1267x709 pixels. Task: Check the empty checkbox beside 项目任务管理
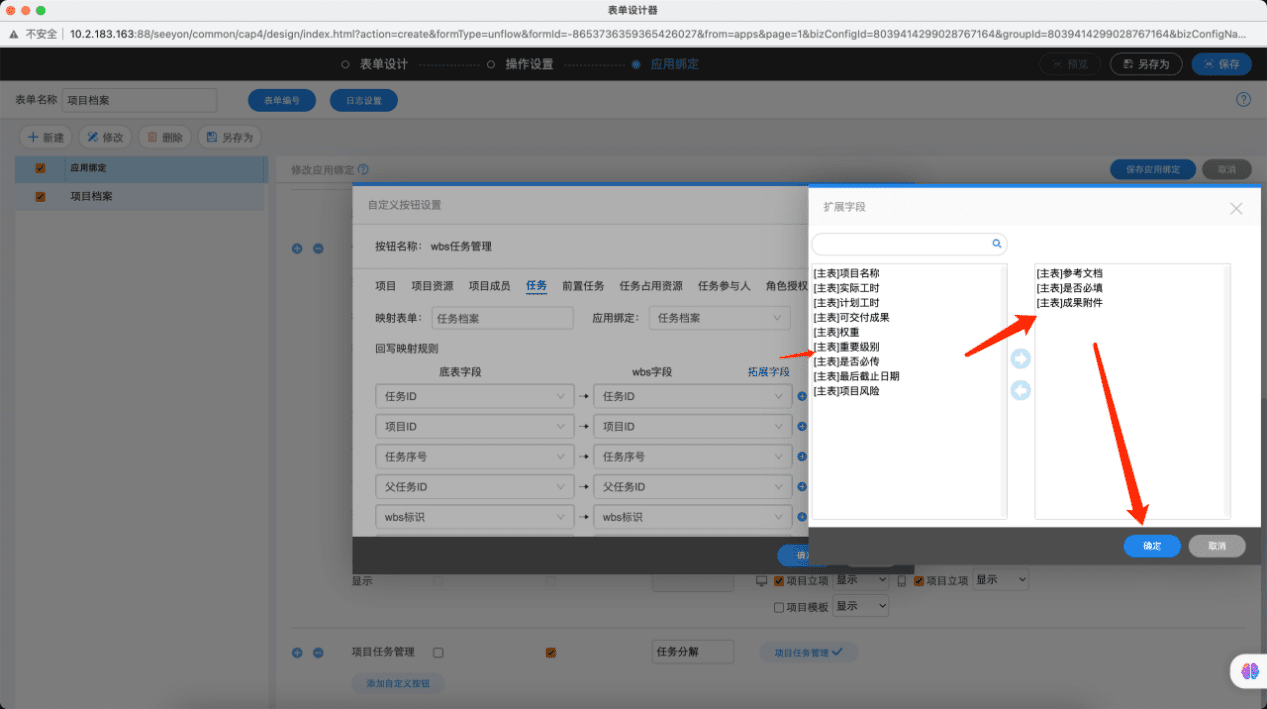click(438, 652)
